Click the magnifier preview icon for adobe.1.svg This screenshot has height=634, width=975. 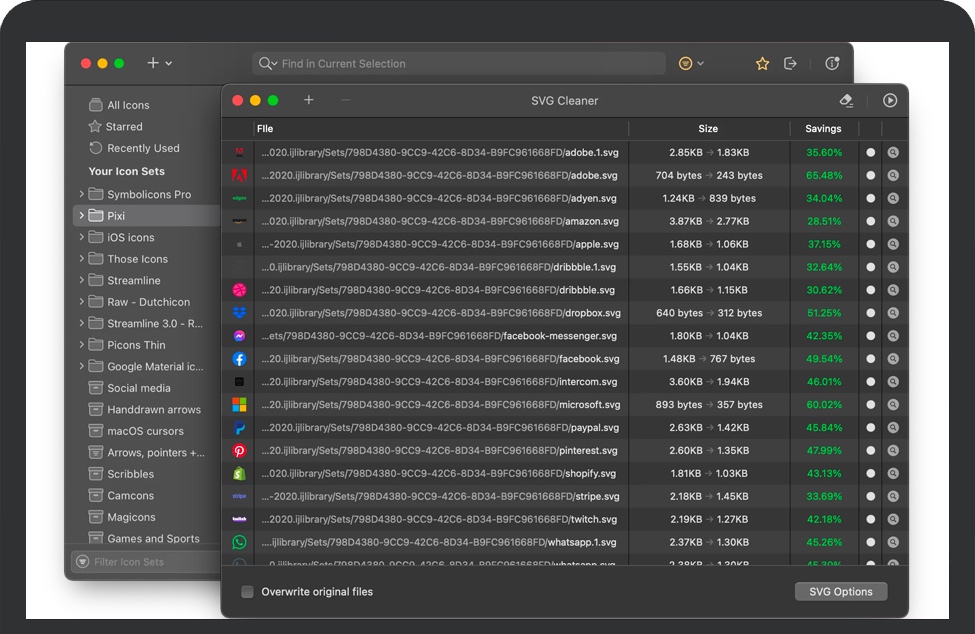point(893,153)
